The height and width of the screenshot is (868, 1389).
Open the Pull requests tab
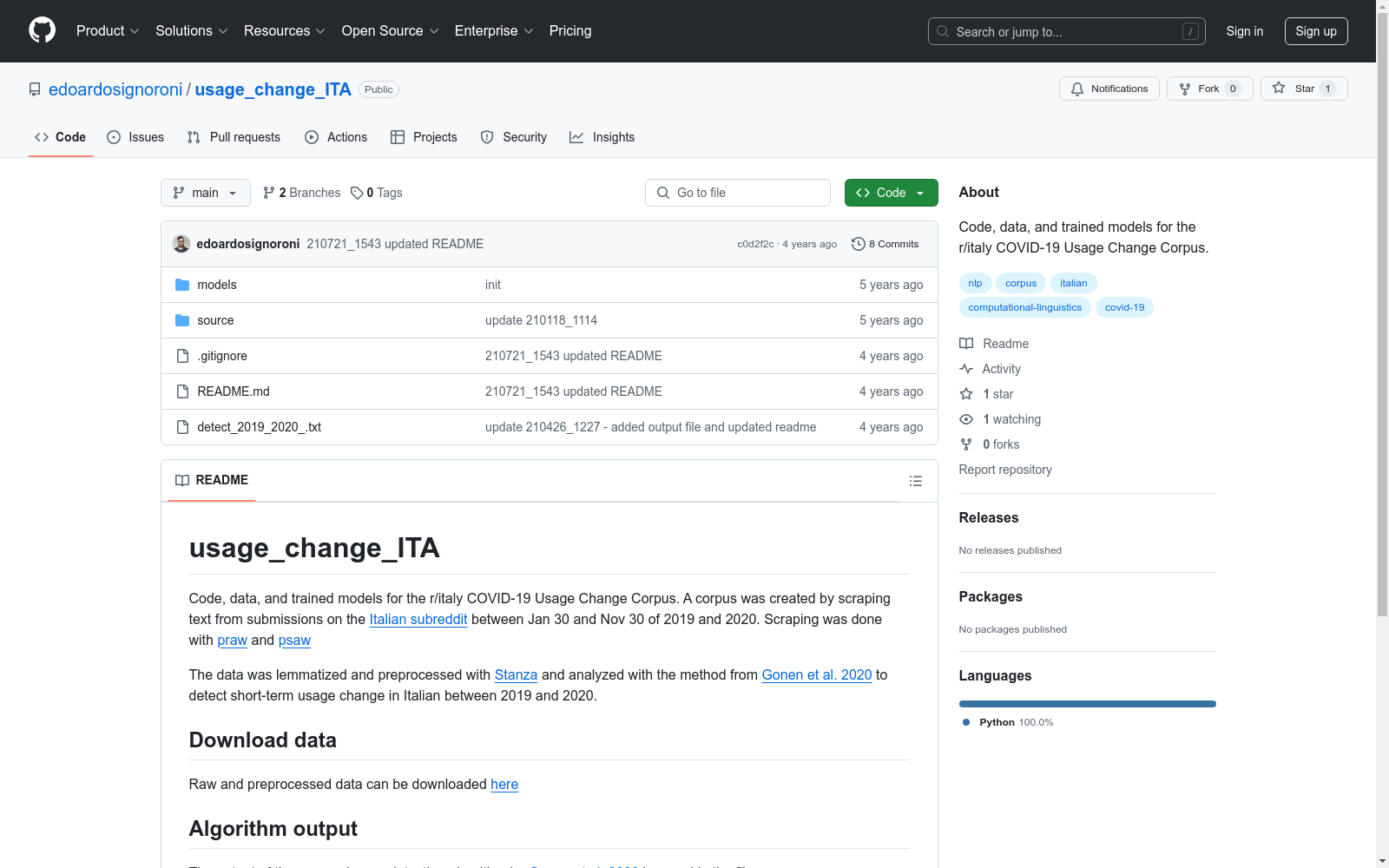[234, 137]
